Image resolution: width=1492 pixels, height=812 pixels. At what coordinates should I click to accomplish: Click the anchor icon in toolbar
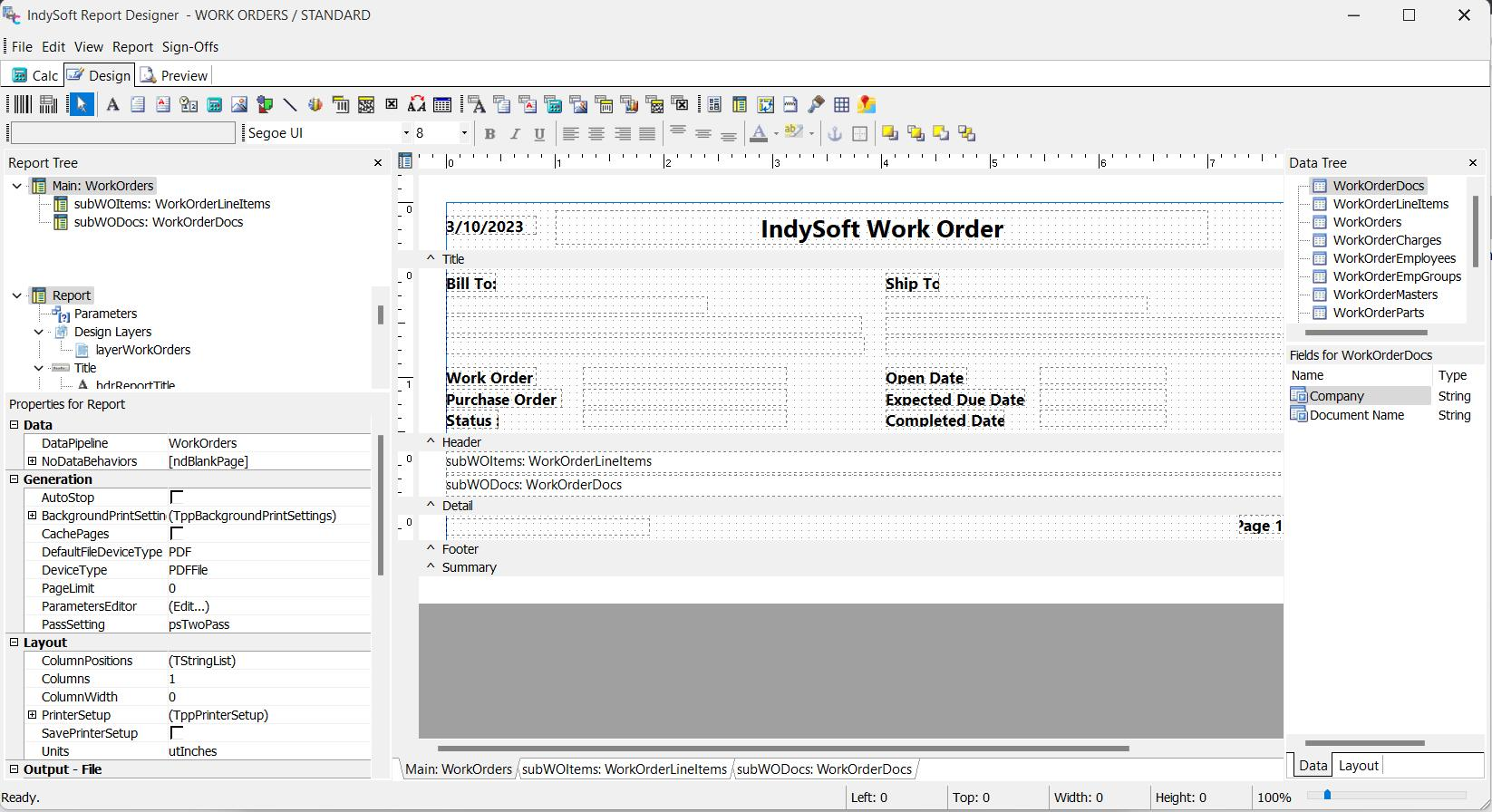835,134
